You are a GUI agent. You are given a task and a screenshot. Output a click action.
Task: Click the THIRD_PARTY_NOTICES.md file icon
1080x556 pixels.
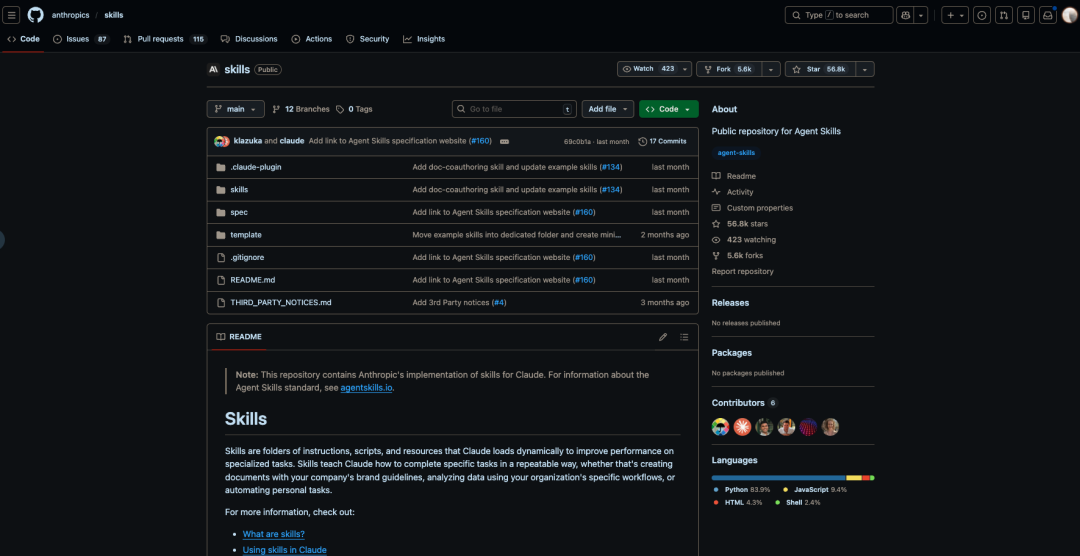(x=221, y=302)
